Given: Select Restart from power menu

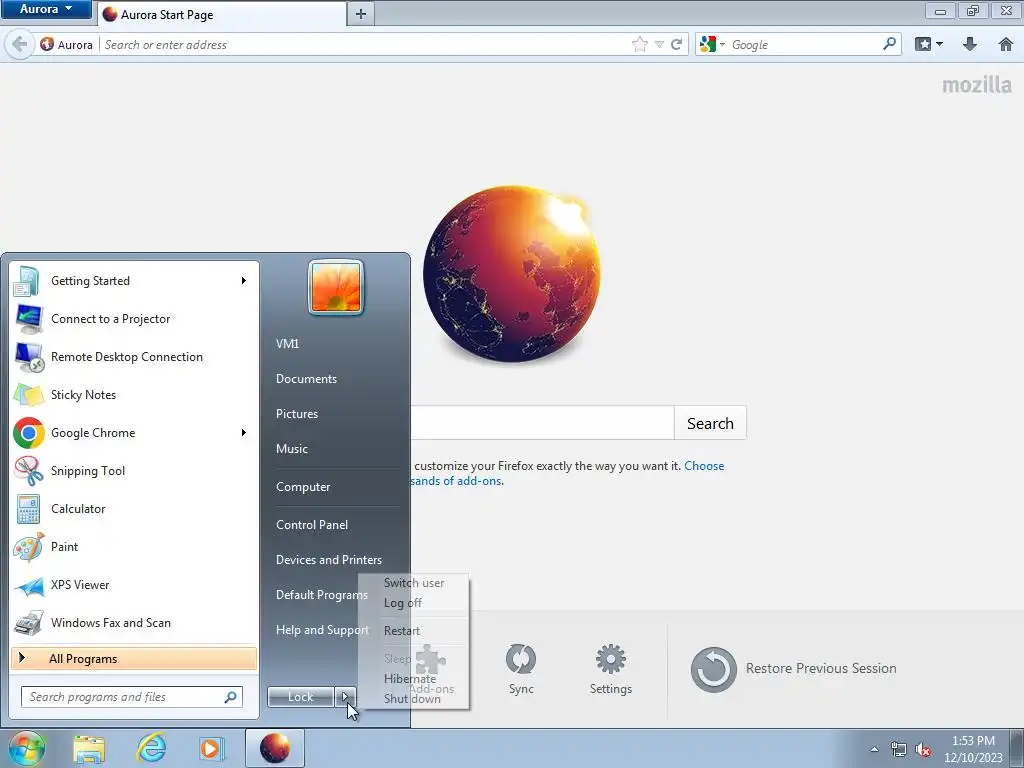Looking at the screenshot, I should pos(402,631).
